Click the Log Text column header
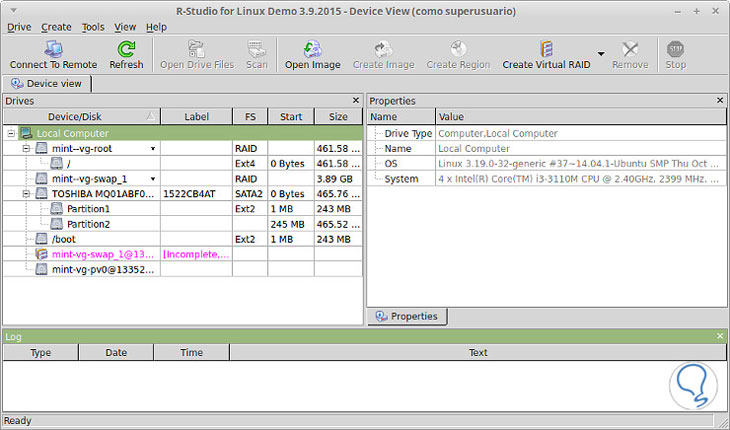730x430 pixels. pos(478,352)
